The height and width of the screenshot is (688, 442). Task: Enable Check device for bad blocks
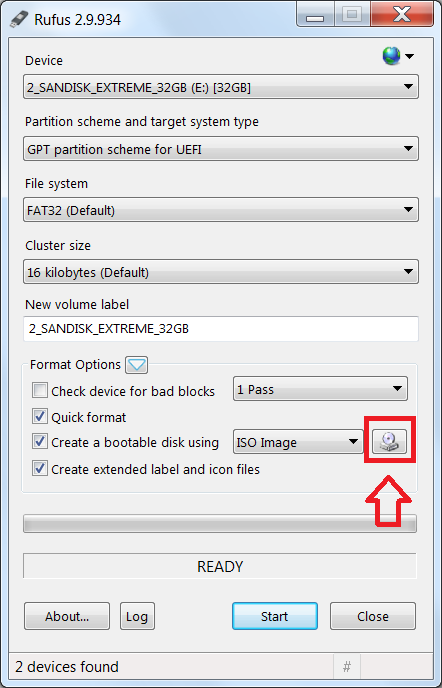coord(40,390)
